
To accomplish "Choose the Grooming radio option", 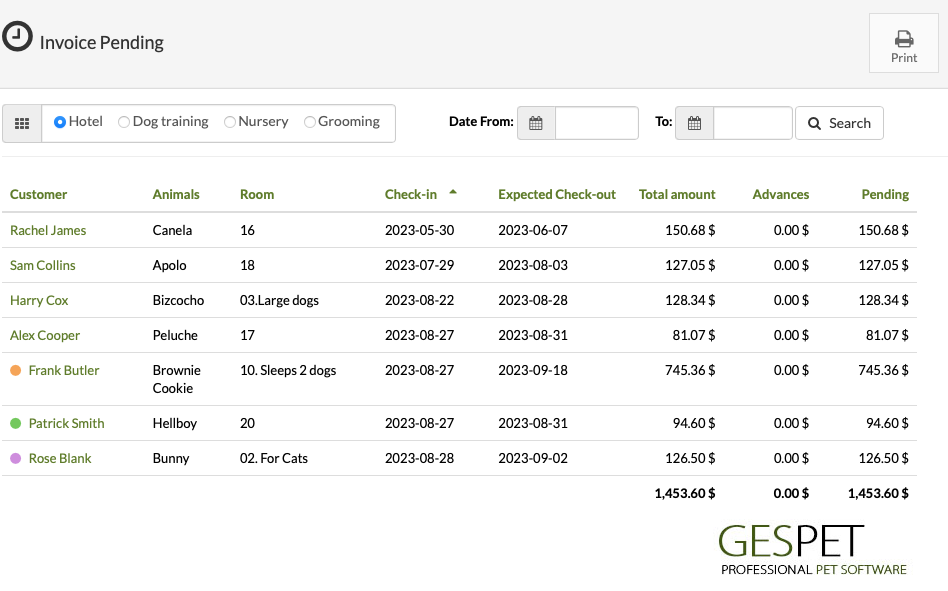I will click(310, 122).
